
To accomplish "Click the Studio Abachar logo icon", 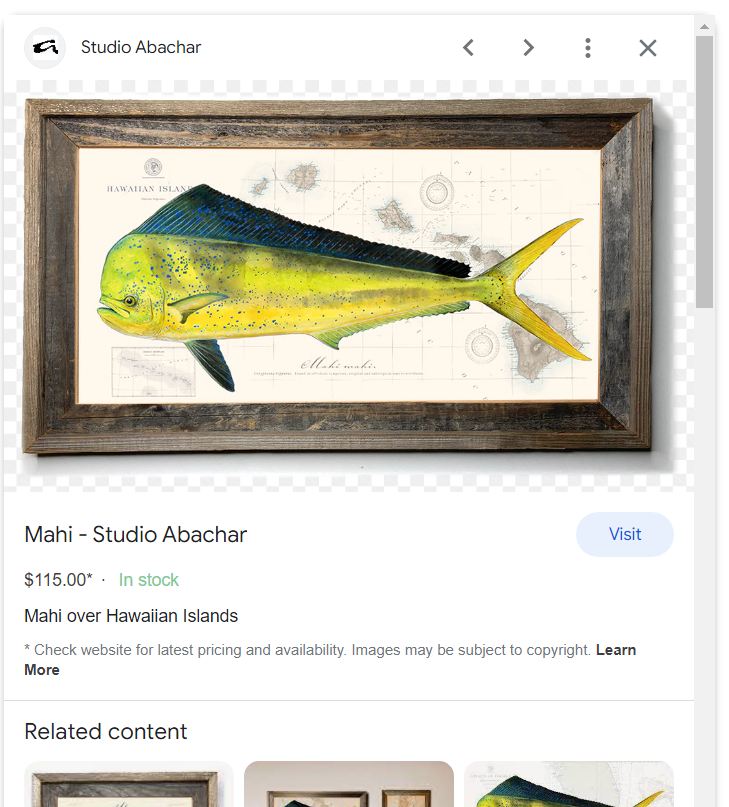I will tap(45, 48).
